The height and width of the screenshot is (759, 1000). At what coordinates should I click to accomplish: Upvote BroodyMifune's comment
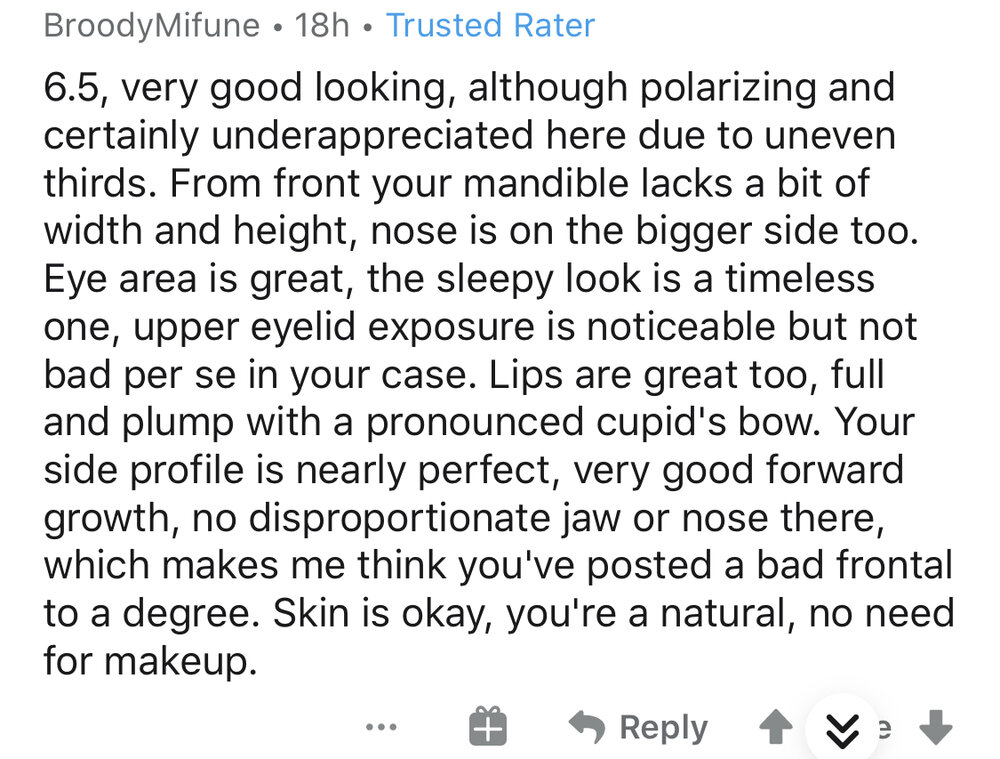[775, 729]
